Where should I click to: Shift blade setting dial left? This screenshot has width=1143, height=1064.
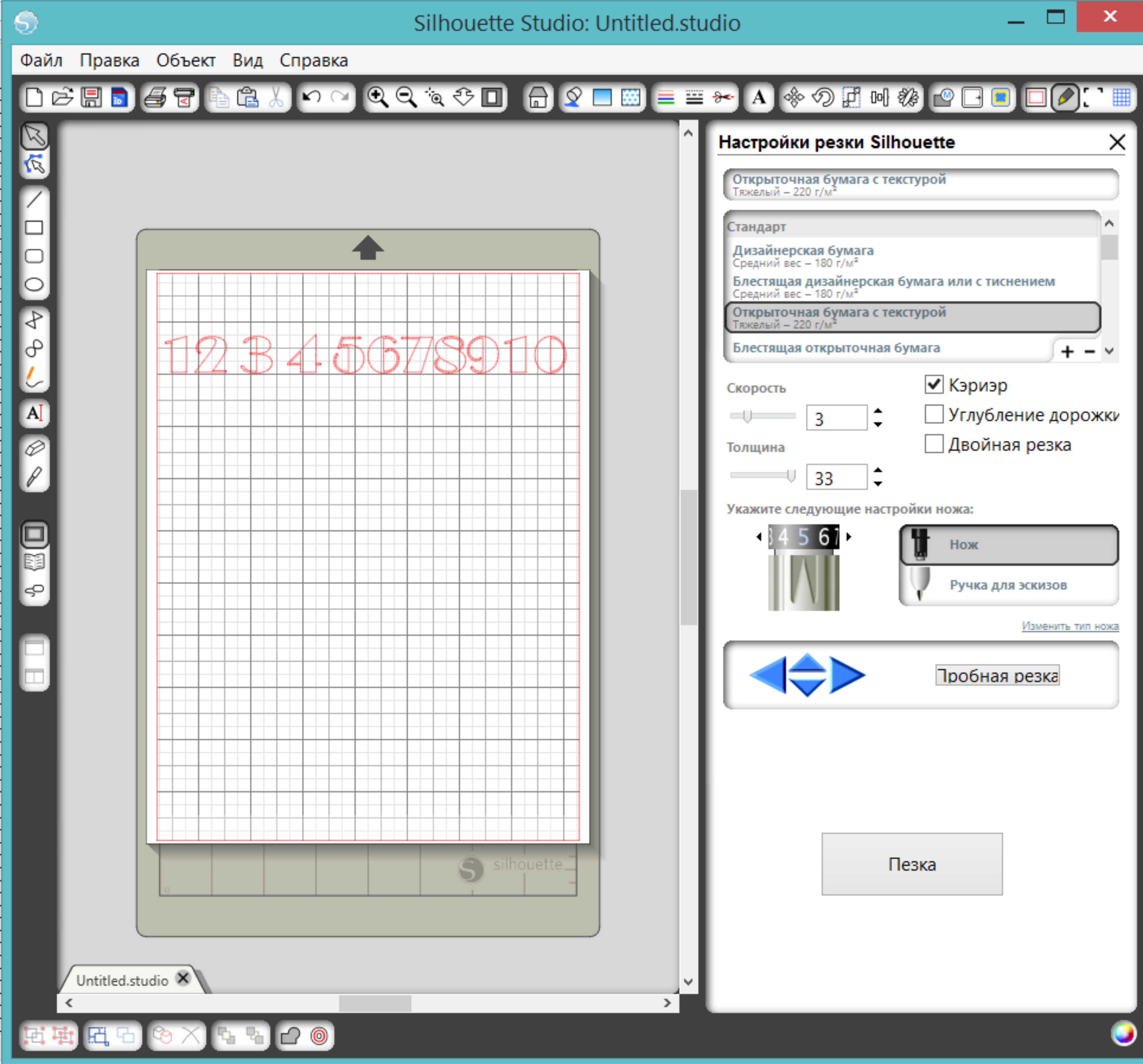759,537
